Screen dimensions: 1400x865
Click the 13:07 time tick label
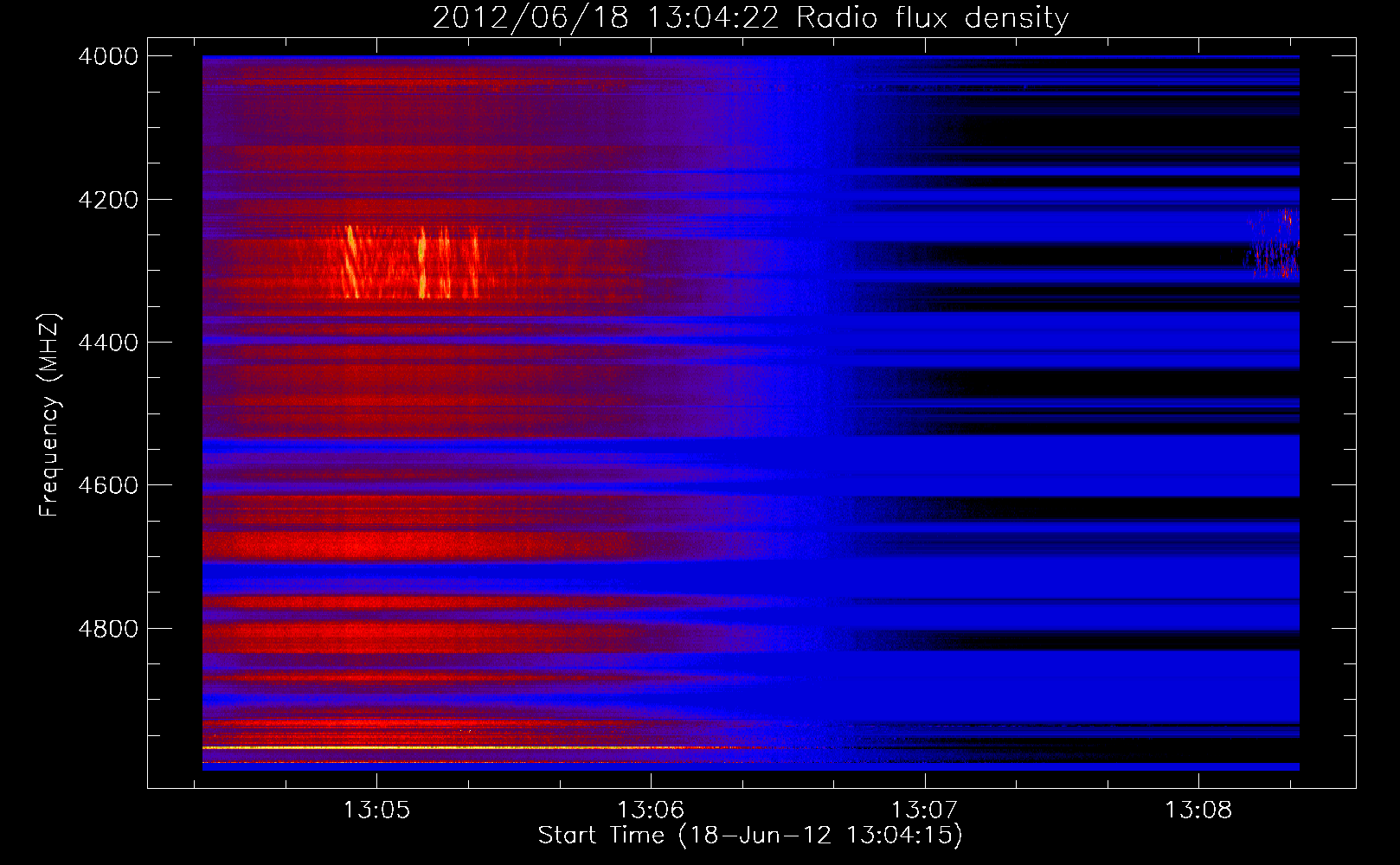925,811
